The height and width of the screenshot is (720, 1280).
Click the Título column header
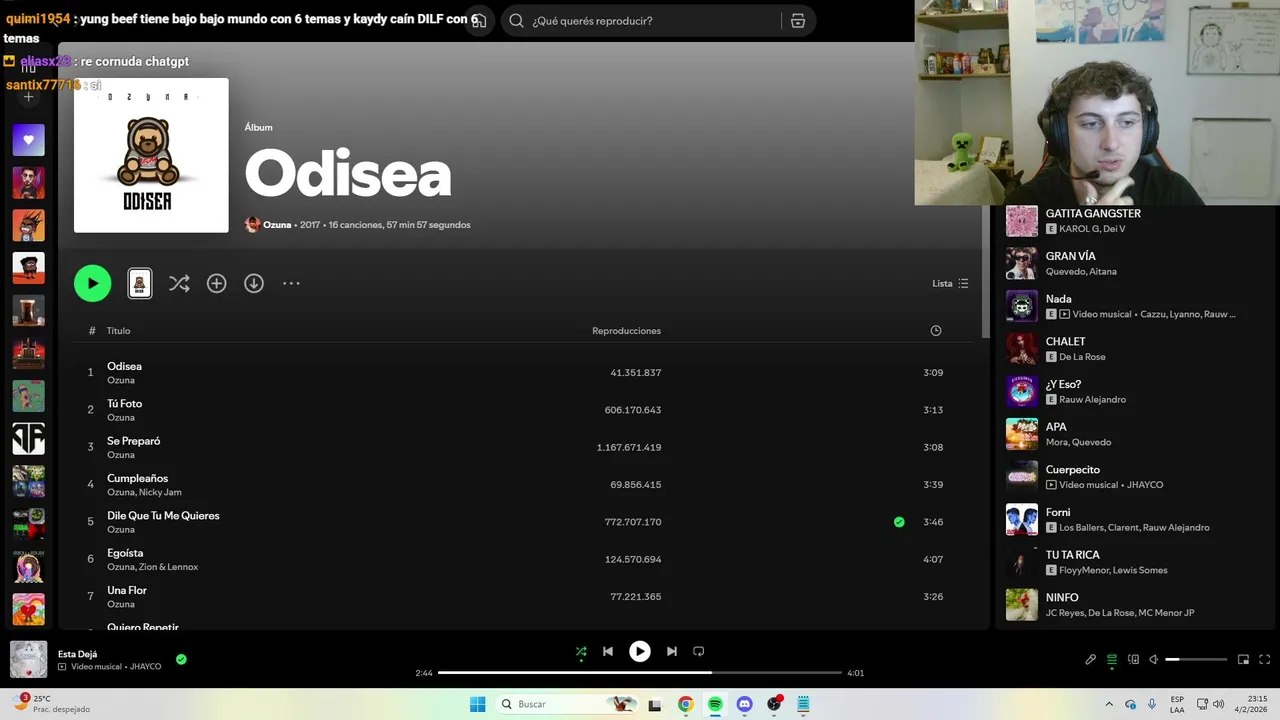pos(118,331)
